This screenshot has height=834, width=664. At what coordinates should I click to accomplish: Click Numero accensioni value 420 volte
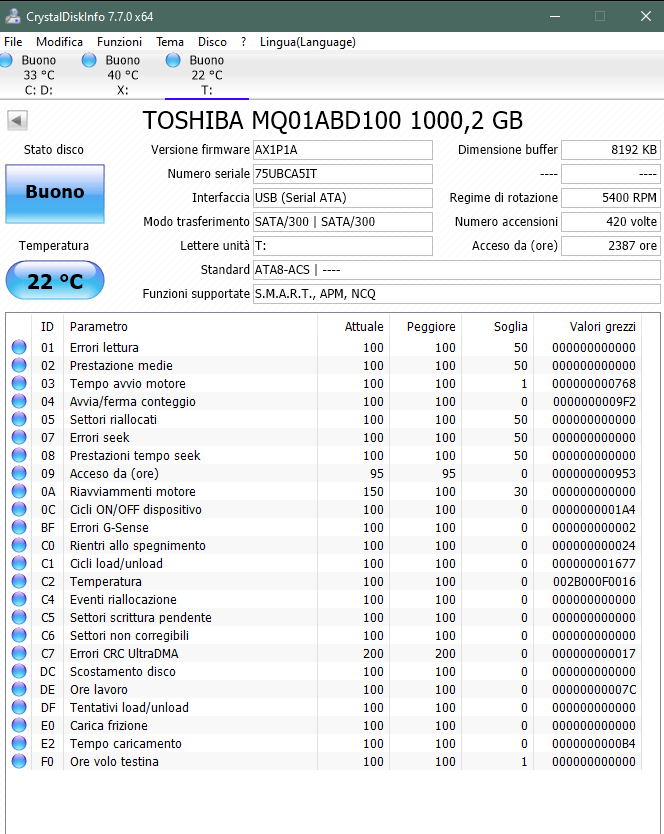click(611, 222)
